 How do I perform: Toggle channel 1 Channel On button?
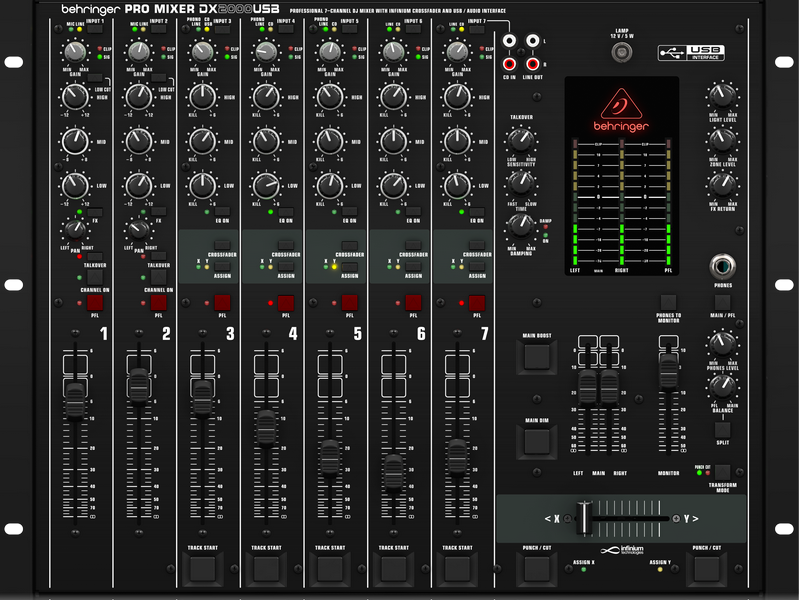click(x=95, y=277)
